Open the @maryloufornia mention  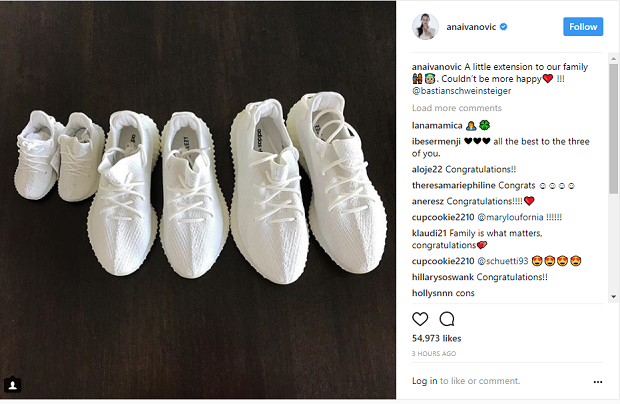point(510,217)
